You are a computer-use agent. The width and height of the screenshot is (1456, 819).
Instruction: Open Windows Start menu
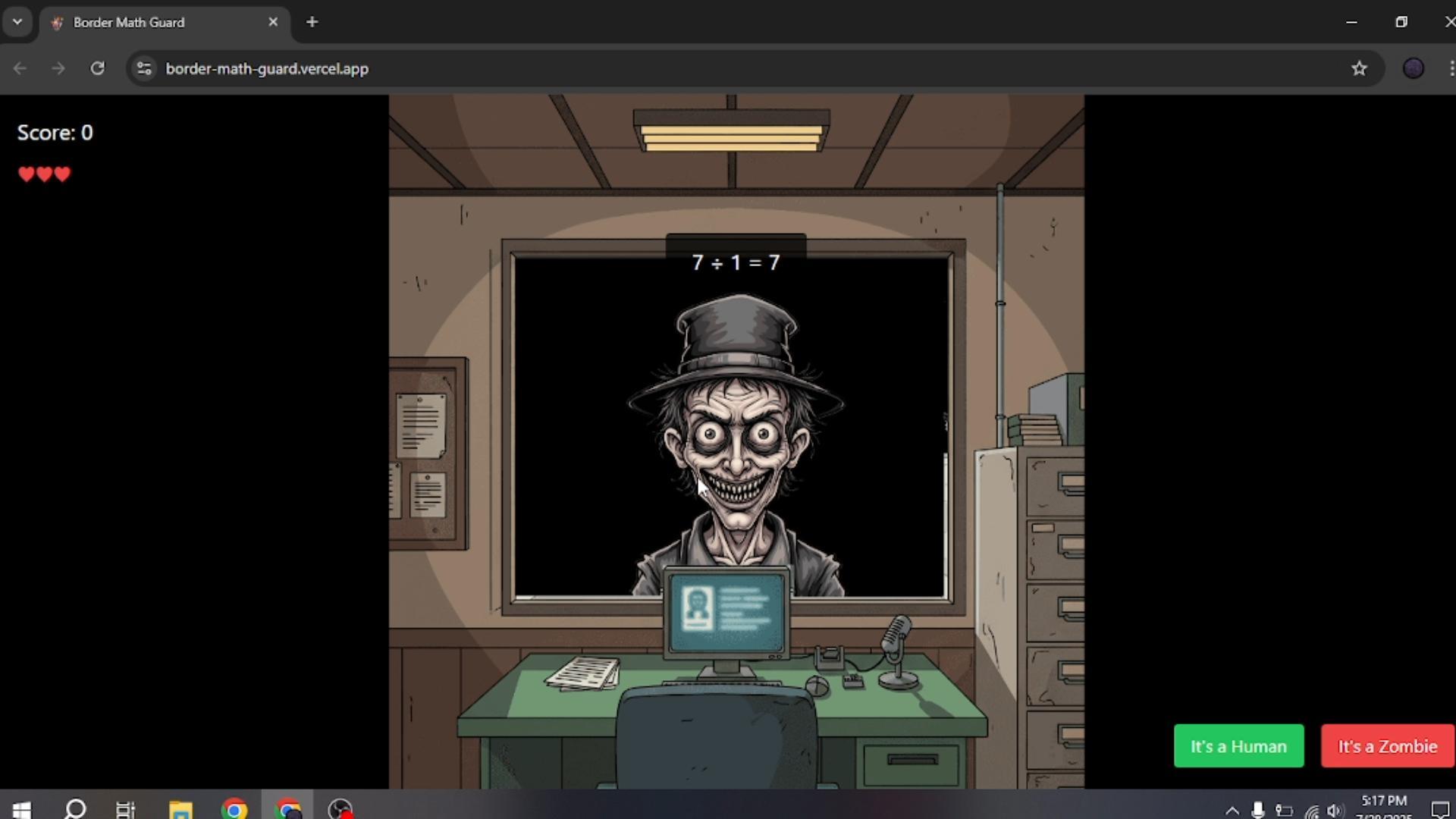[x=21, y=809]
